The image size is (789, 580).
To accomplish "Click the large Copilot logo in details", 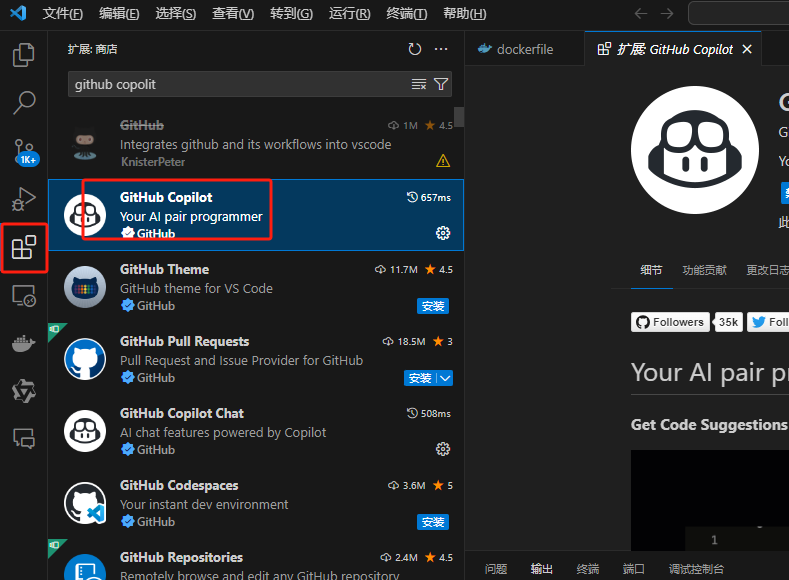I will tap(695, 150).
